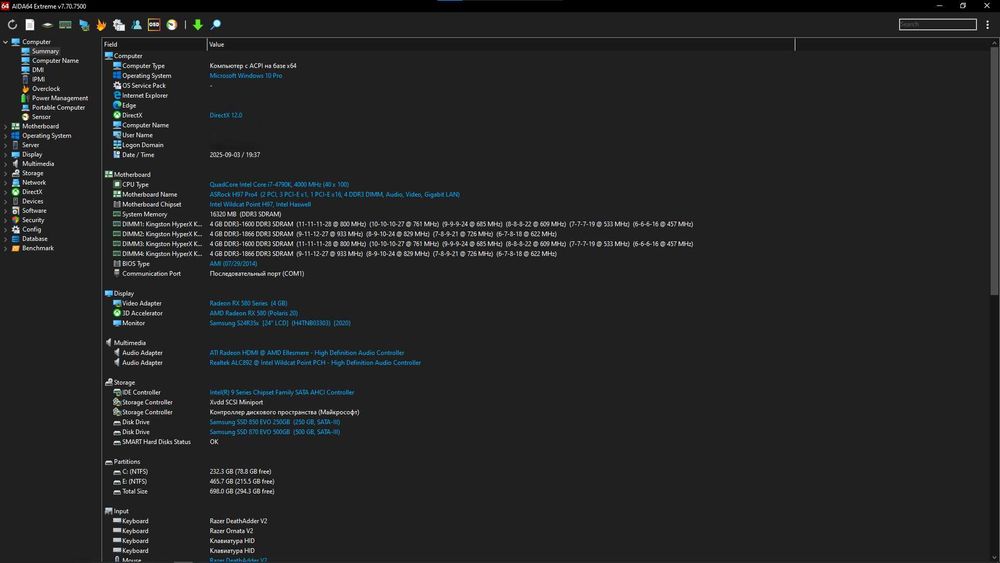The width and height of the screenshot is (1000, 563).
Task: Click the Razer Ornata V2 keyboard value
Action: coord(231,531)
